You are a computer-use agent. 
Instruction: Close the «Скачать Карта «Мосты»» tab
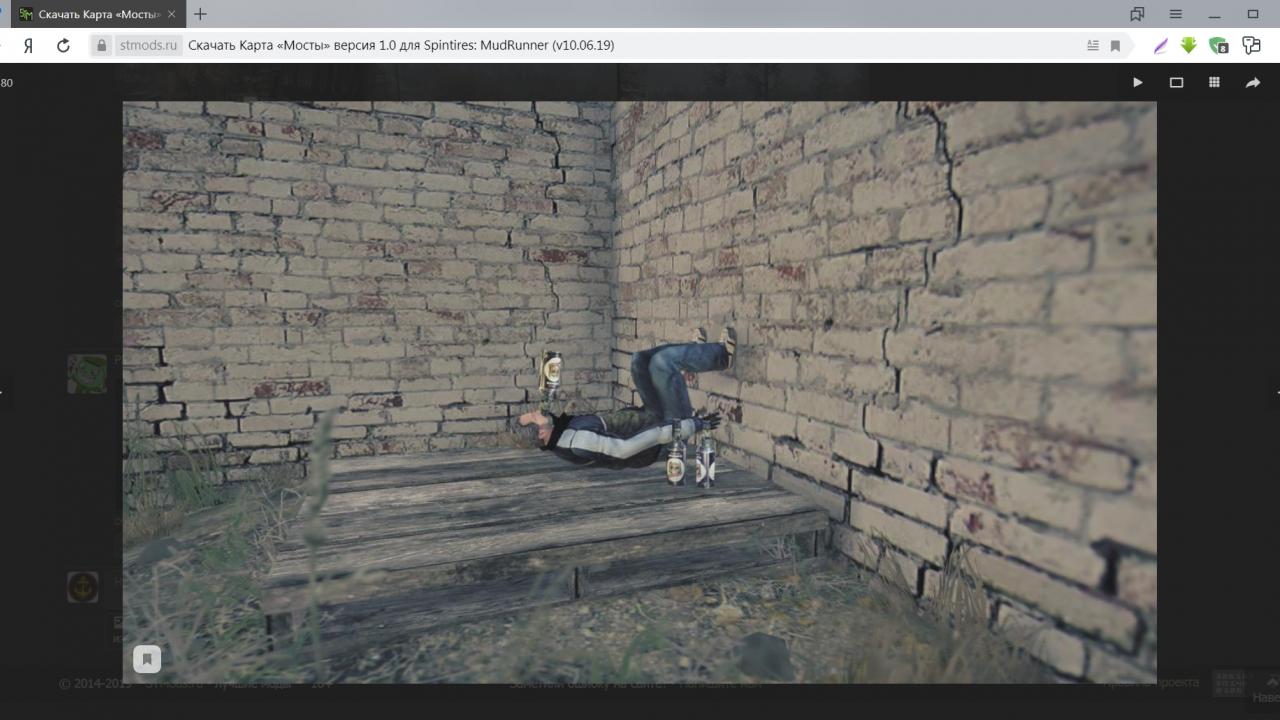[171, 14]
